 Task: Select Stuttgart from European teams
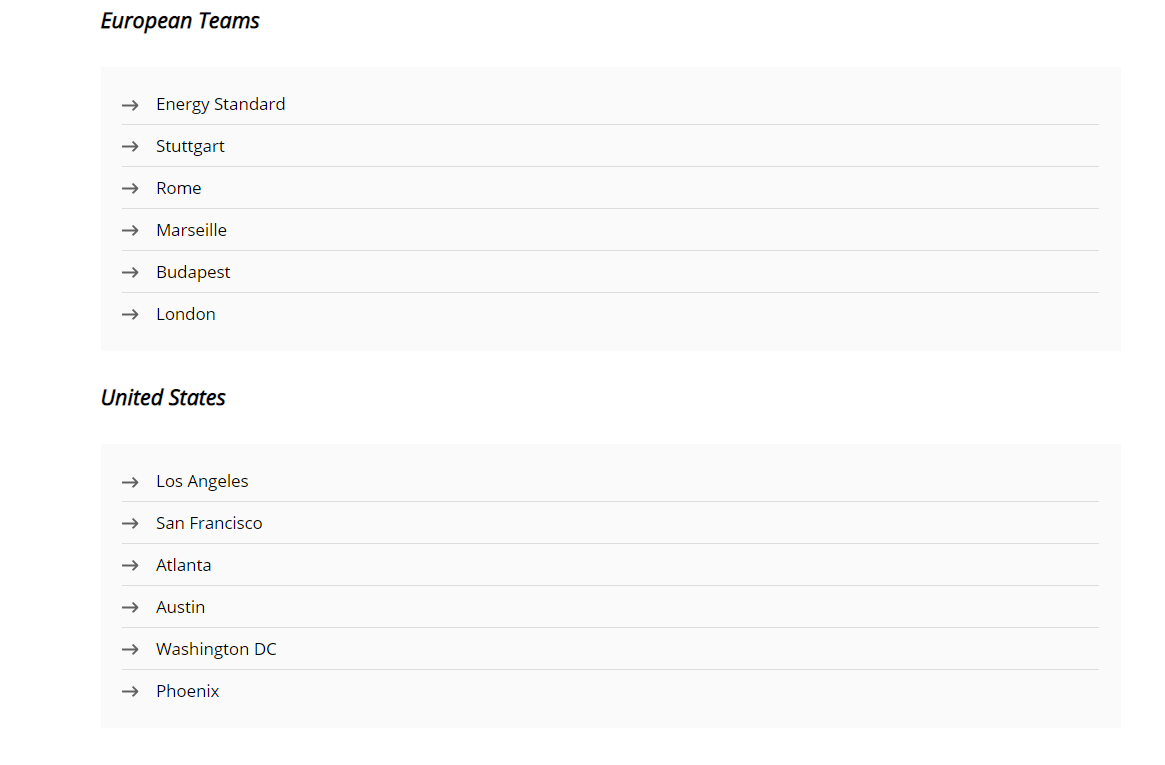tap(190, 146)
